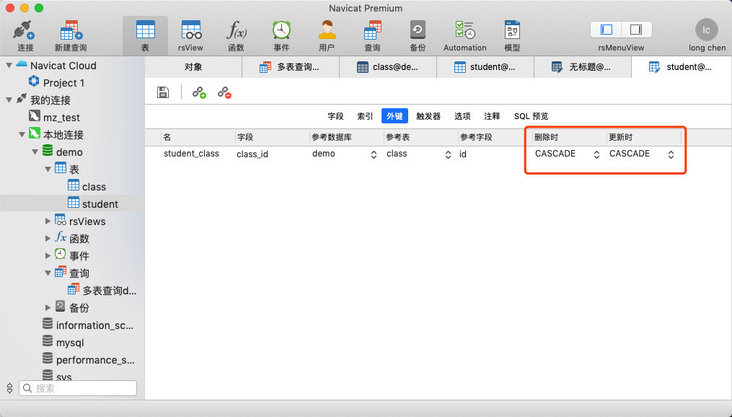Click the Save floppy disk icon
The image size is (732, 417).
click(x=163, y=92)
